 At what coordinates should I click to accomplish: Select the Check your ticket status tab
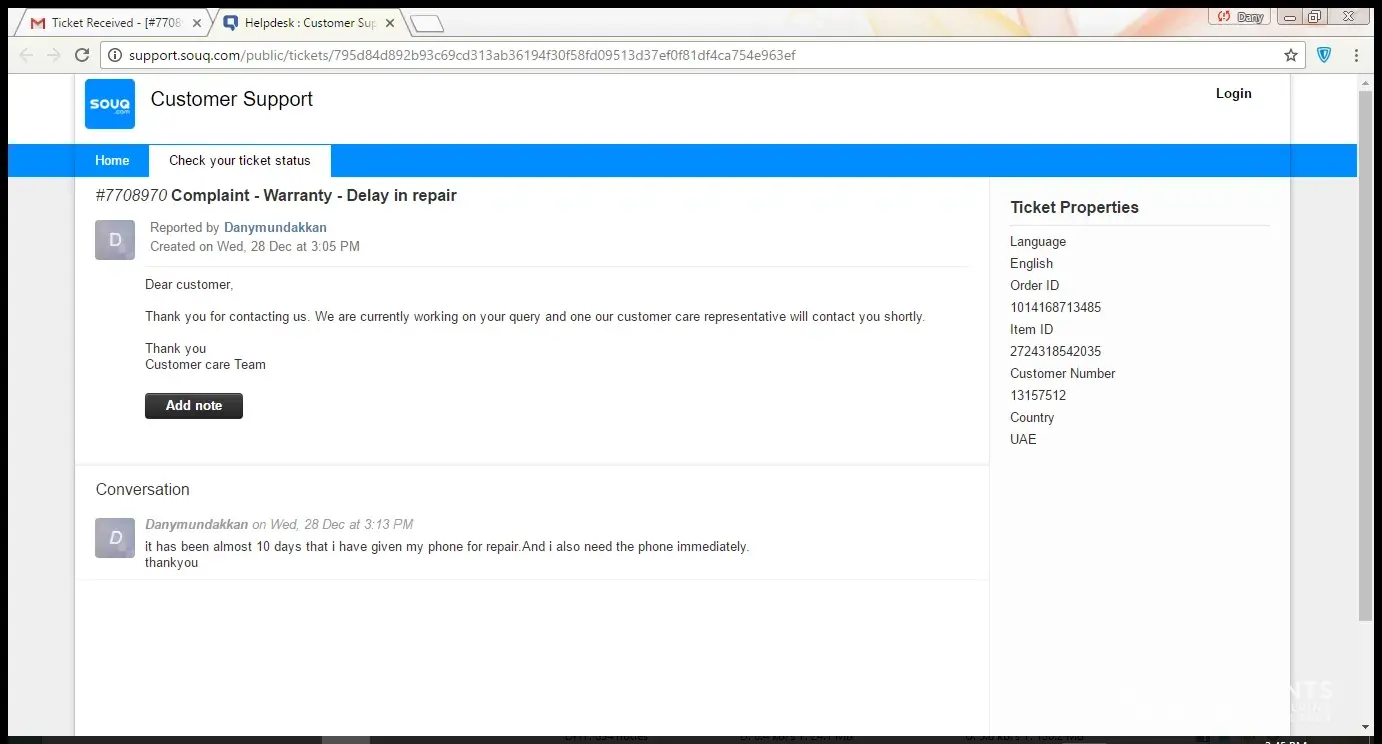pyautogui.click(x=240, y=161)
